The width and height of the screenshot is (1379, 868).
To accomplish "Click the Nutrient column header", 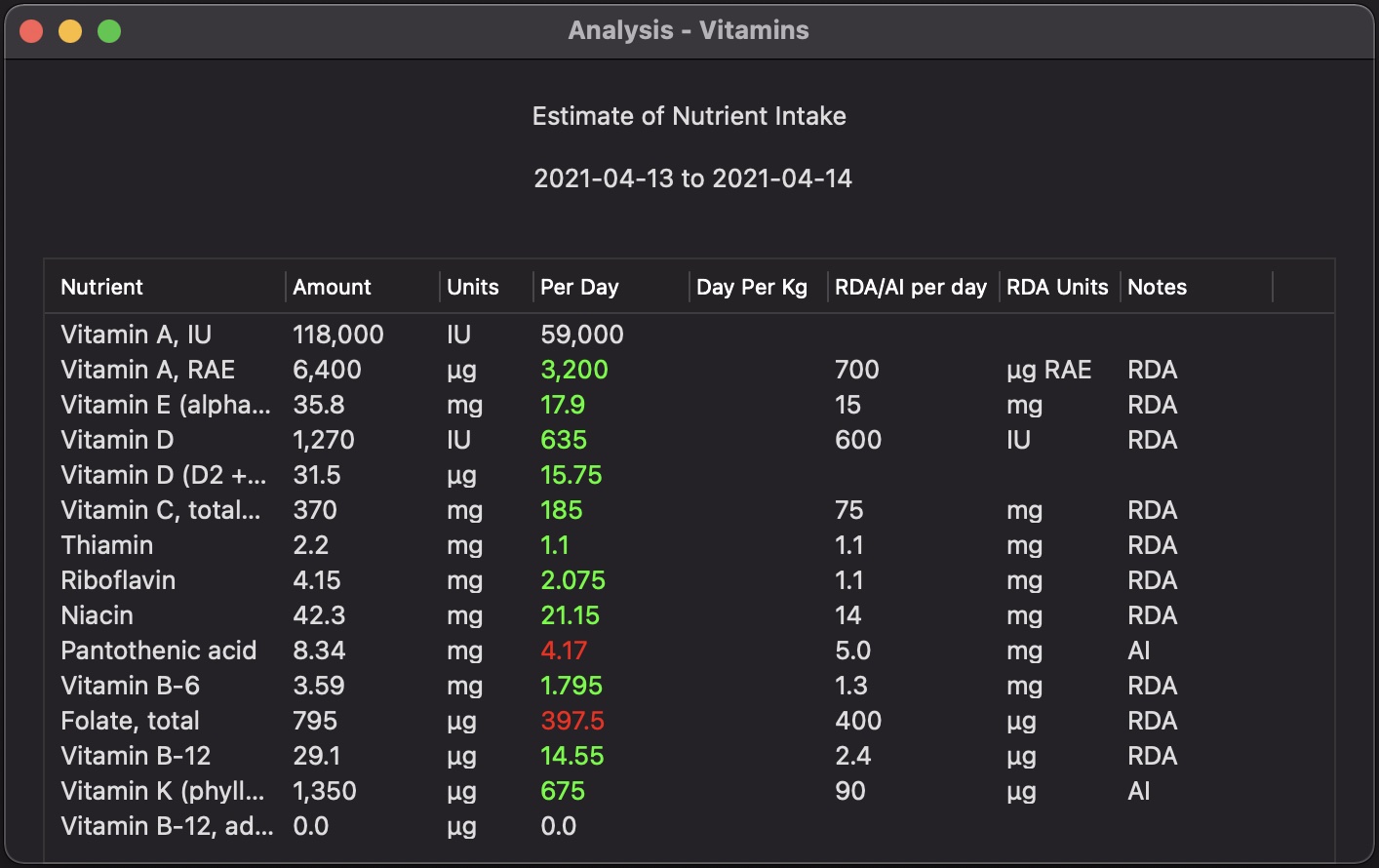I will (x=102, y=287).
